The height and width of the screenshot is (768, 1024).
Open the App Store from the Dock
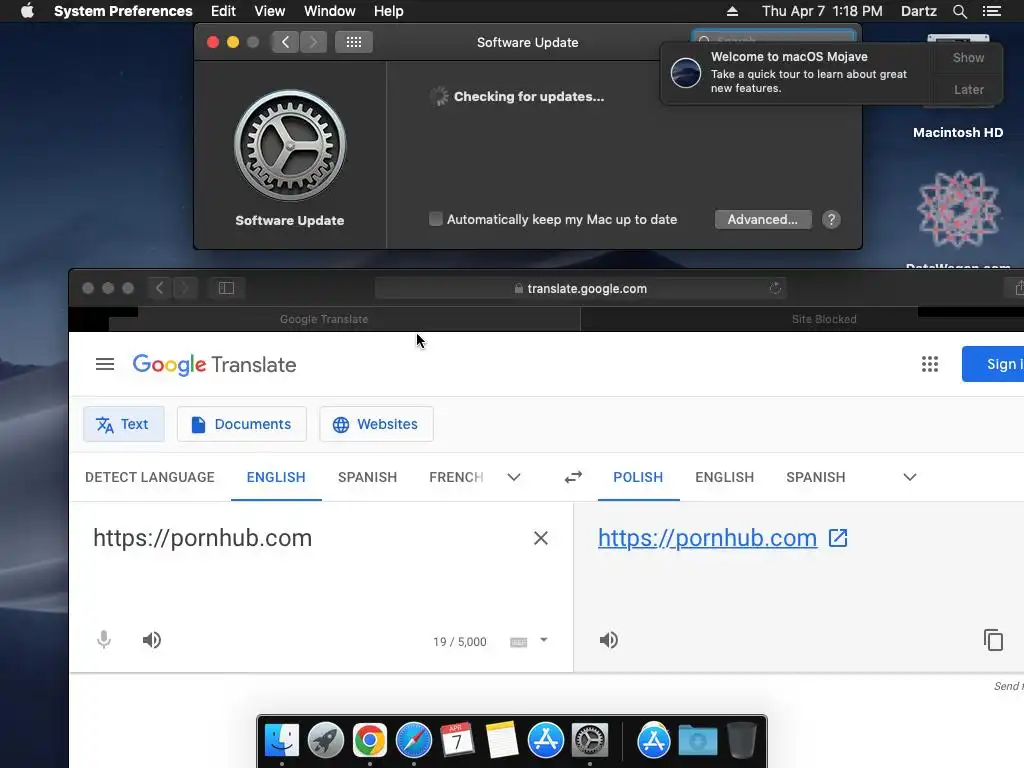point(545,740)
